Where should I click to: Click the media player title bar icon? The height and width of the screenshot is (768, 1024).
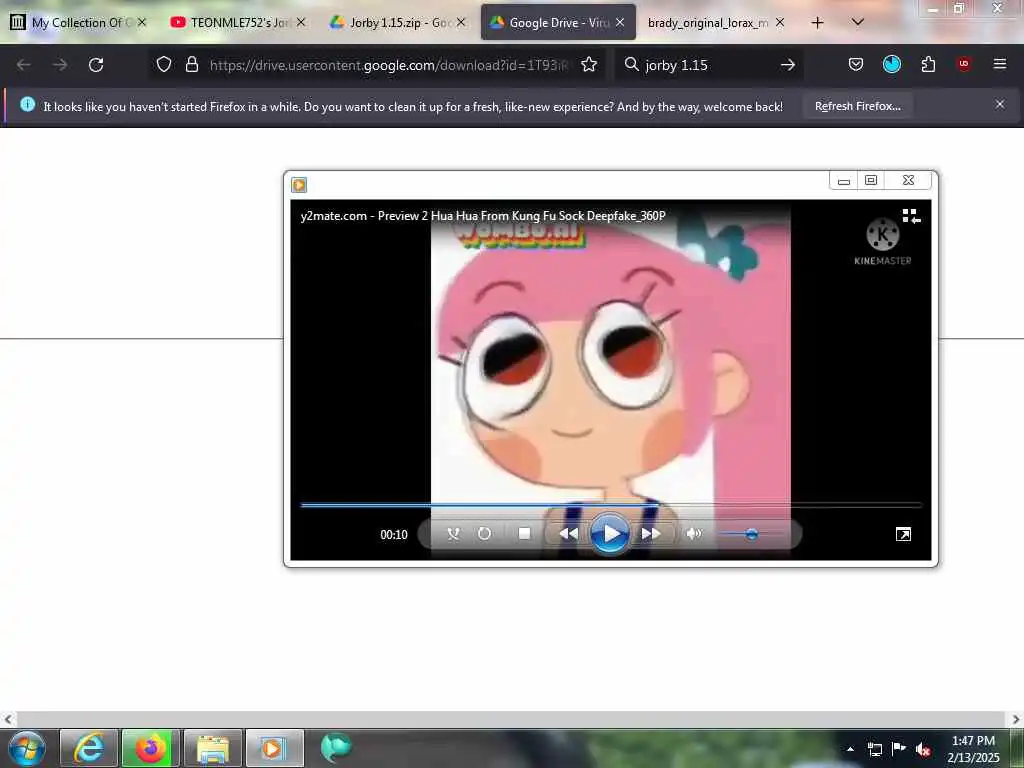299,185
